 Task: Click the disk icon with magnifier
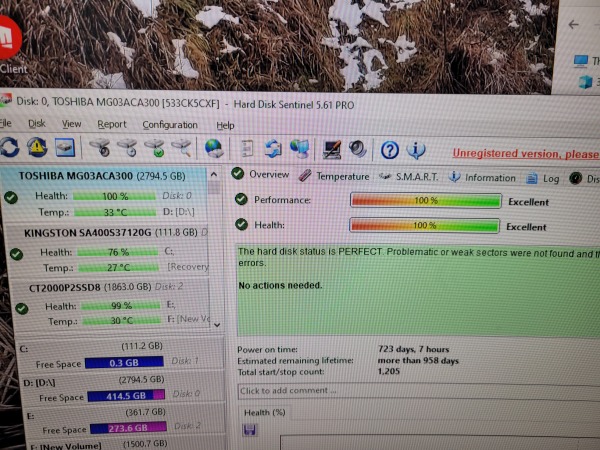click(x=181, y=148)
